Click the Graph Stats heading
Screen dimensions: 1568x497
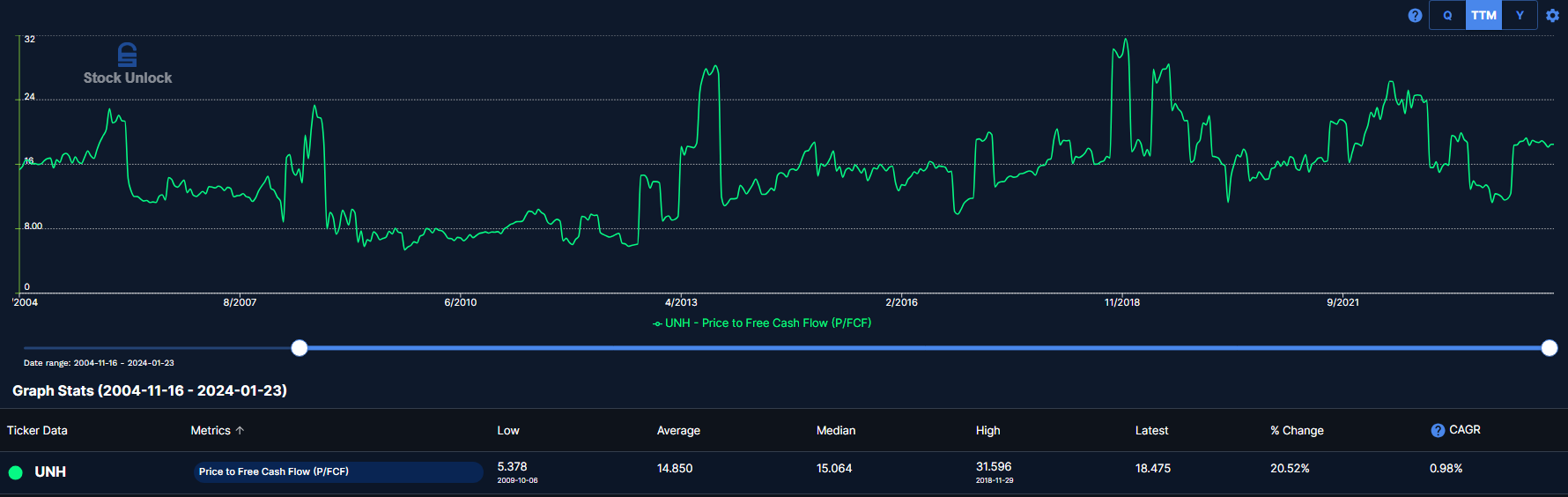(x=150, y=390)
